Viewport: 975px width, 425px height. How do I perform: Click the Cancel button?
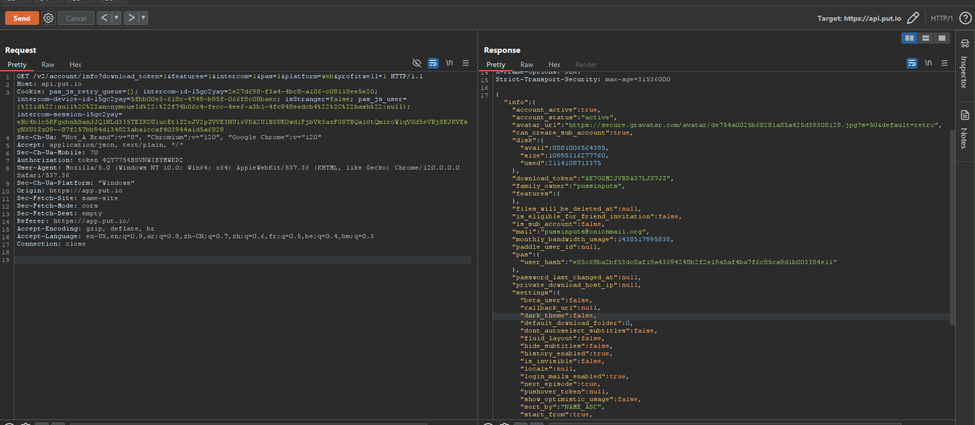[x=76, y=18]
